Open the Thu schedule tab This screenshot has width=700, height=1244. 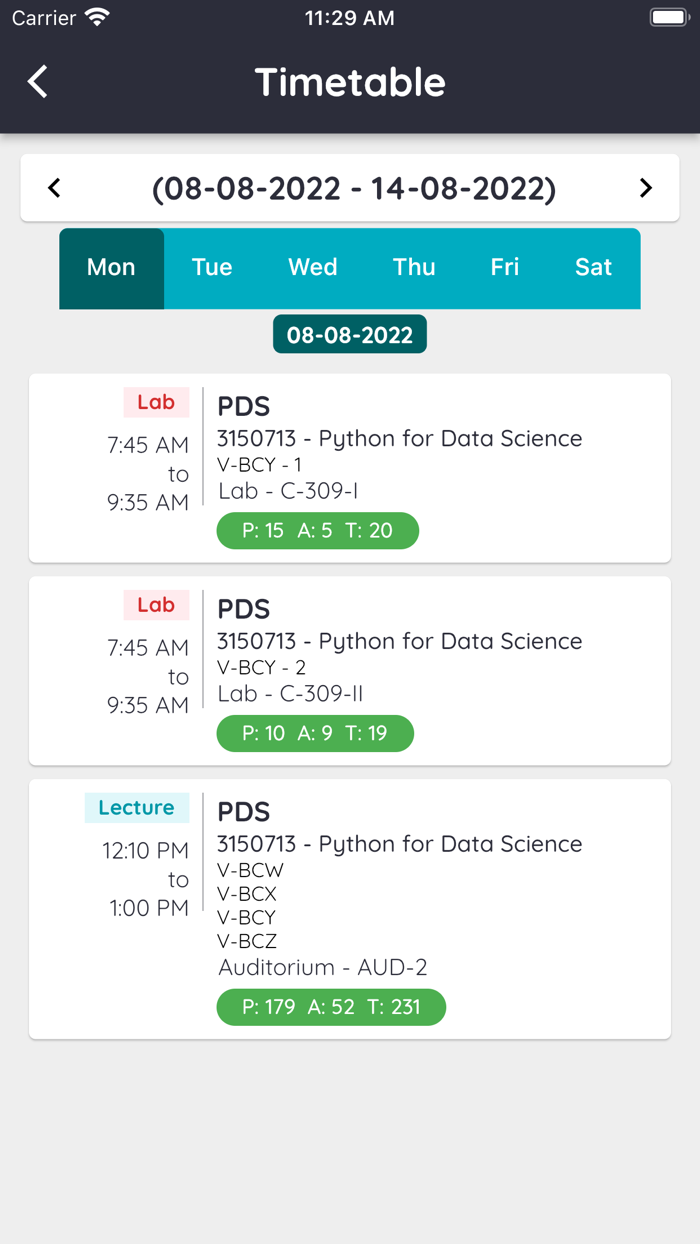[414, 268]
